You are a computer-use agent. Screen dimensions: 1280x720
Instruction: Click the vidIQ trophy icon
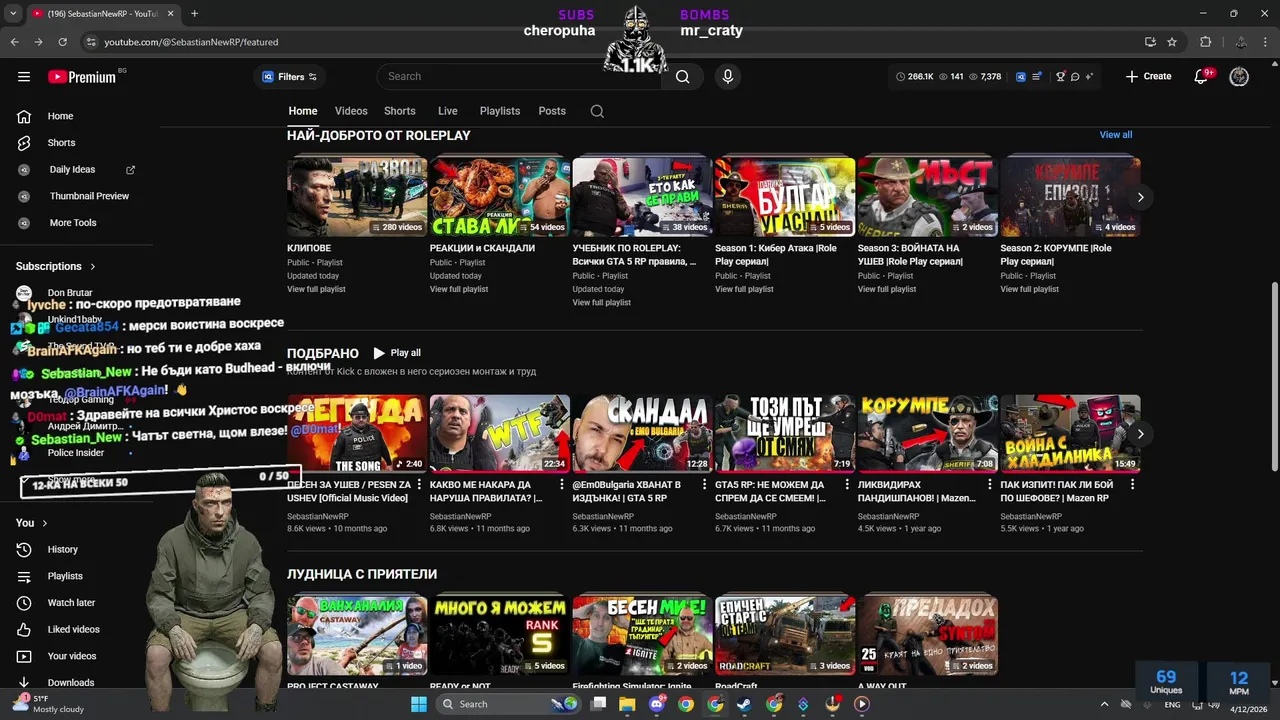1061,76
